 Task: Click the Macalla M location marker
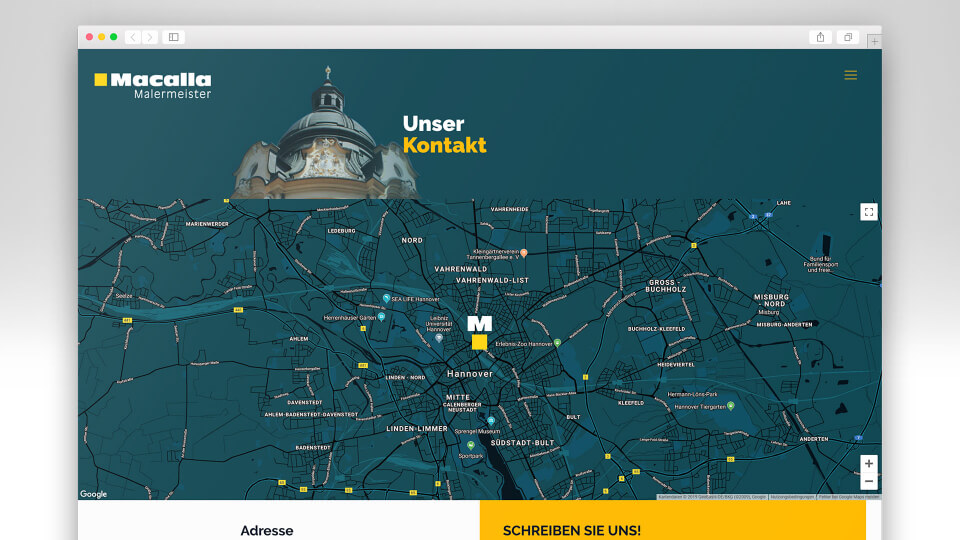click(x=479, y=332)
